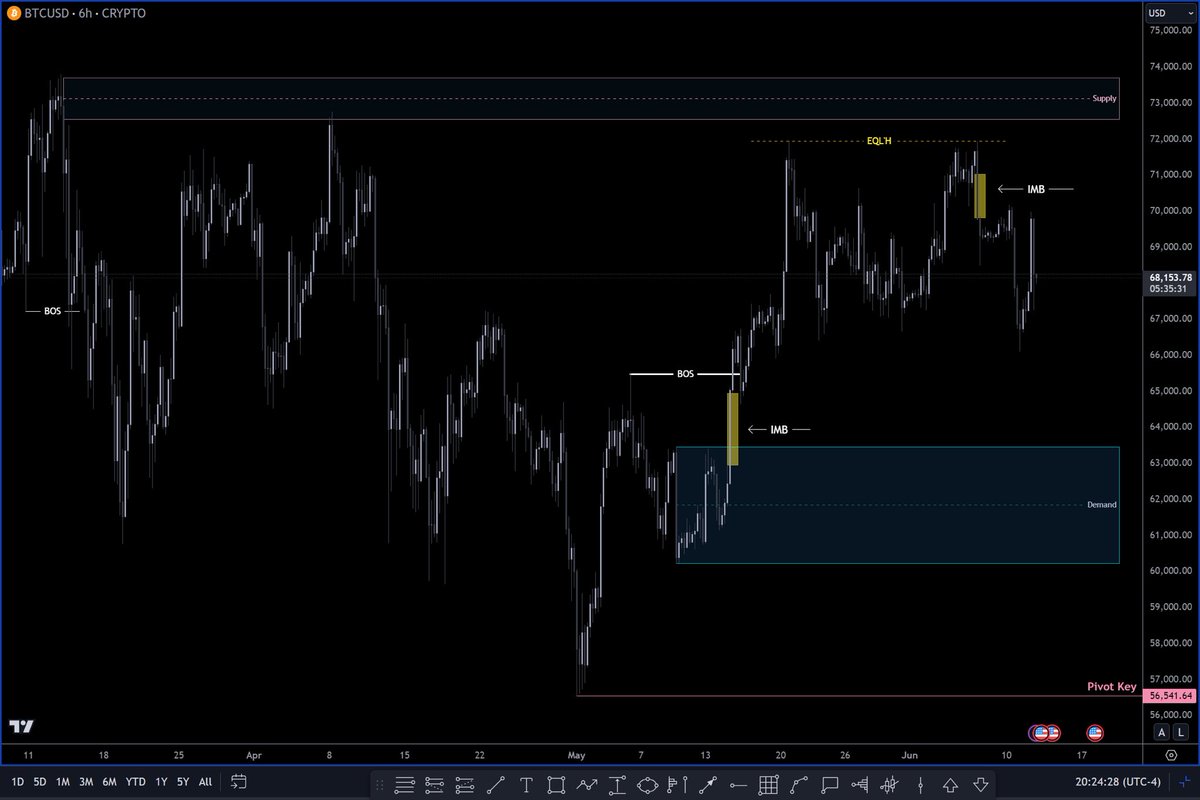
Task: Select the candlestick bars pattern tool
Action: [x=889, y=783]
